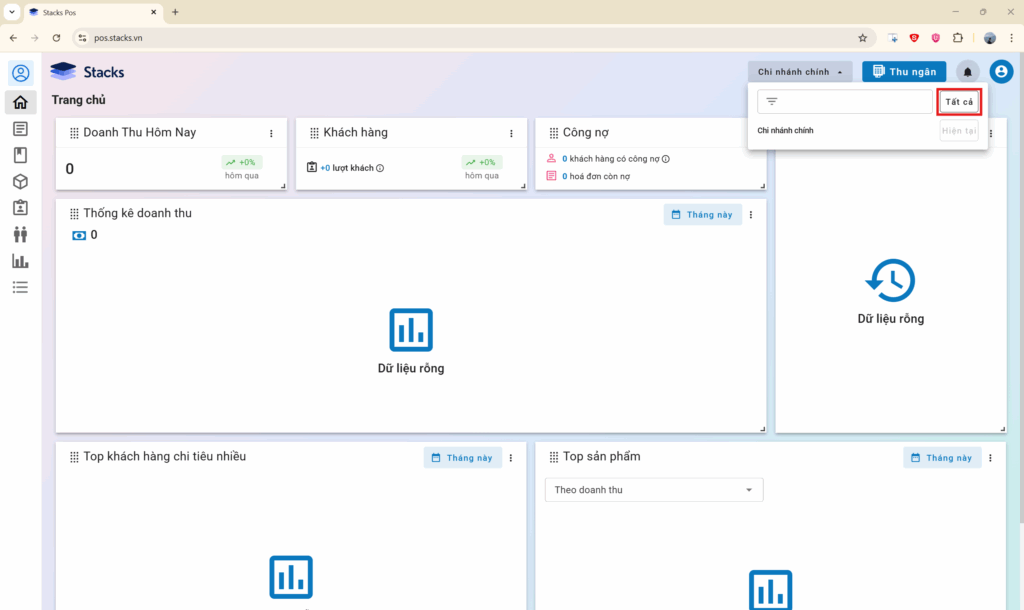Screen dimensions: 1024x610
Task: Expand the Chi nhánh chính branch dropdown
Action: pos(799,72)
